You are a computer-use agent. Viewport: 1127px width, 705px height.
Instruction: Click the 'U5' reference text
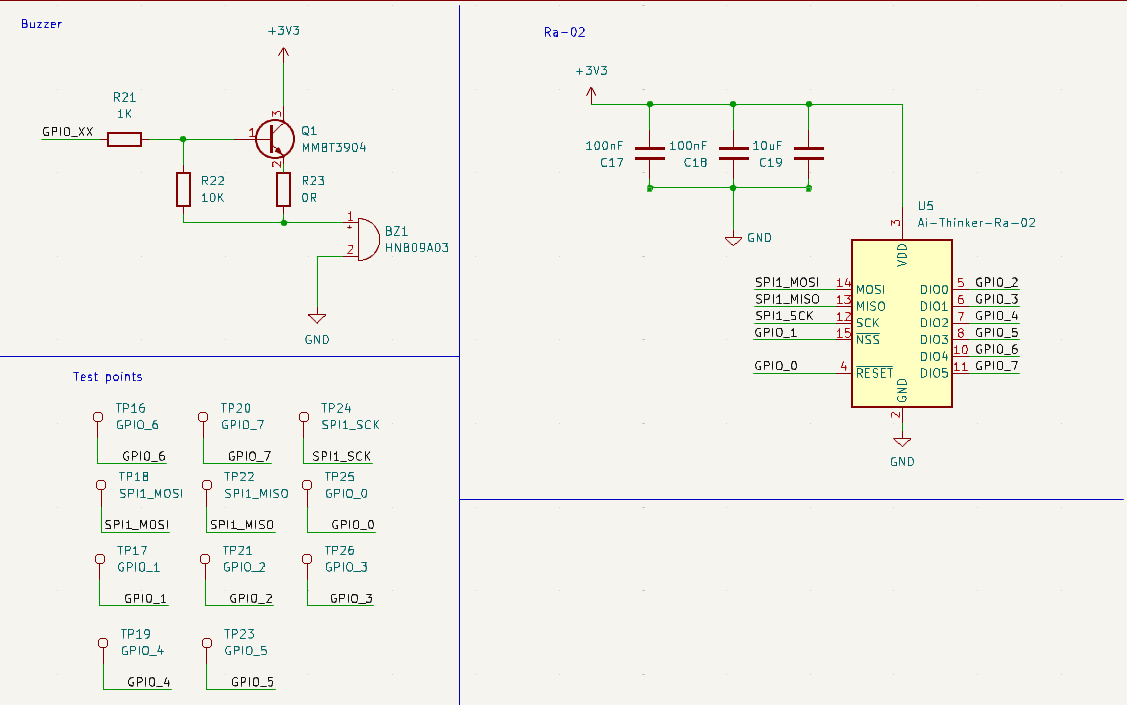[x=926, y=206]
